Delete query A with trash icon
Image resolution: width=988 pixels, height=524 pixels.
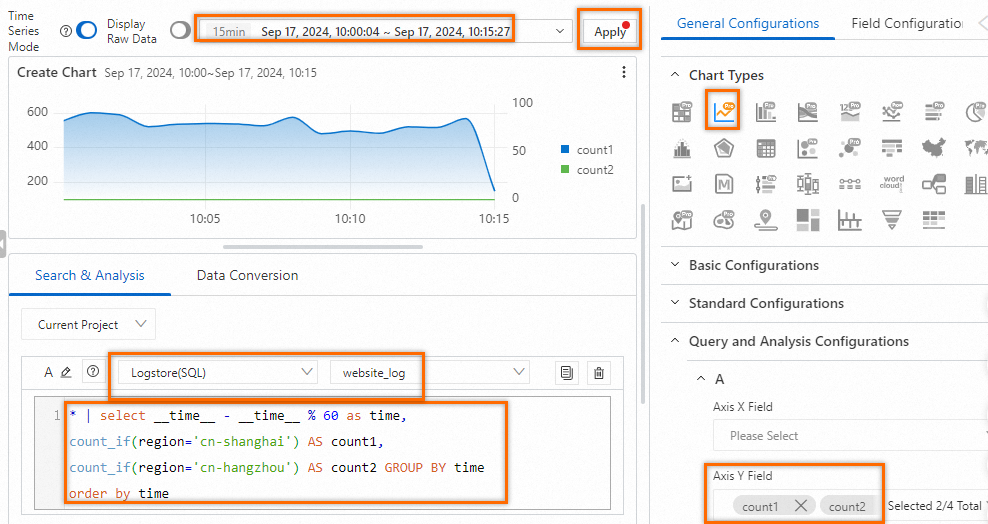599,373
